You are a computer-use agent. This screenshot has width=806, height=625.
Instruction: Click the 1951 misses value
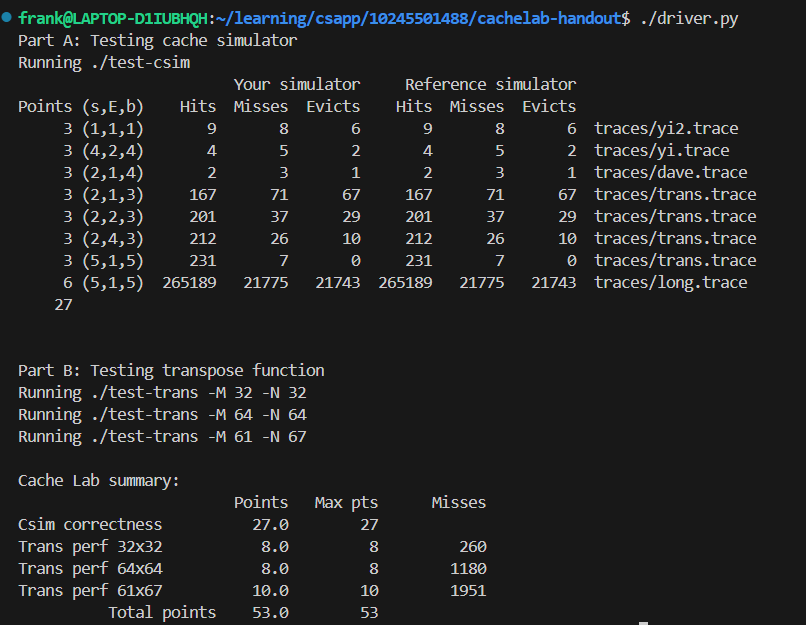click(468, 591)
